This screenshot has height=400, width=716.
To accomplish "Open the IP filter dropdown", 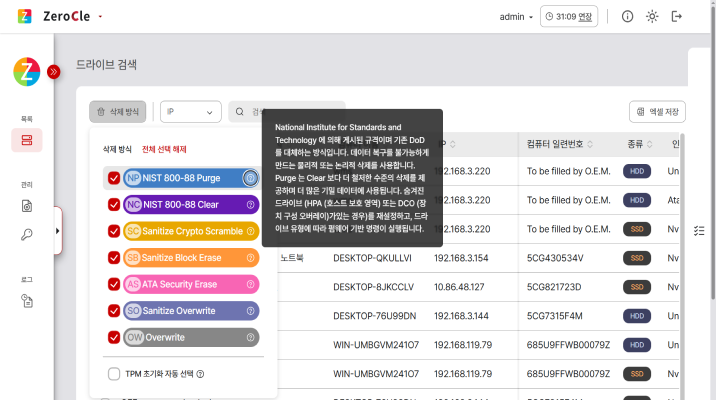I will (190, 112).
